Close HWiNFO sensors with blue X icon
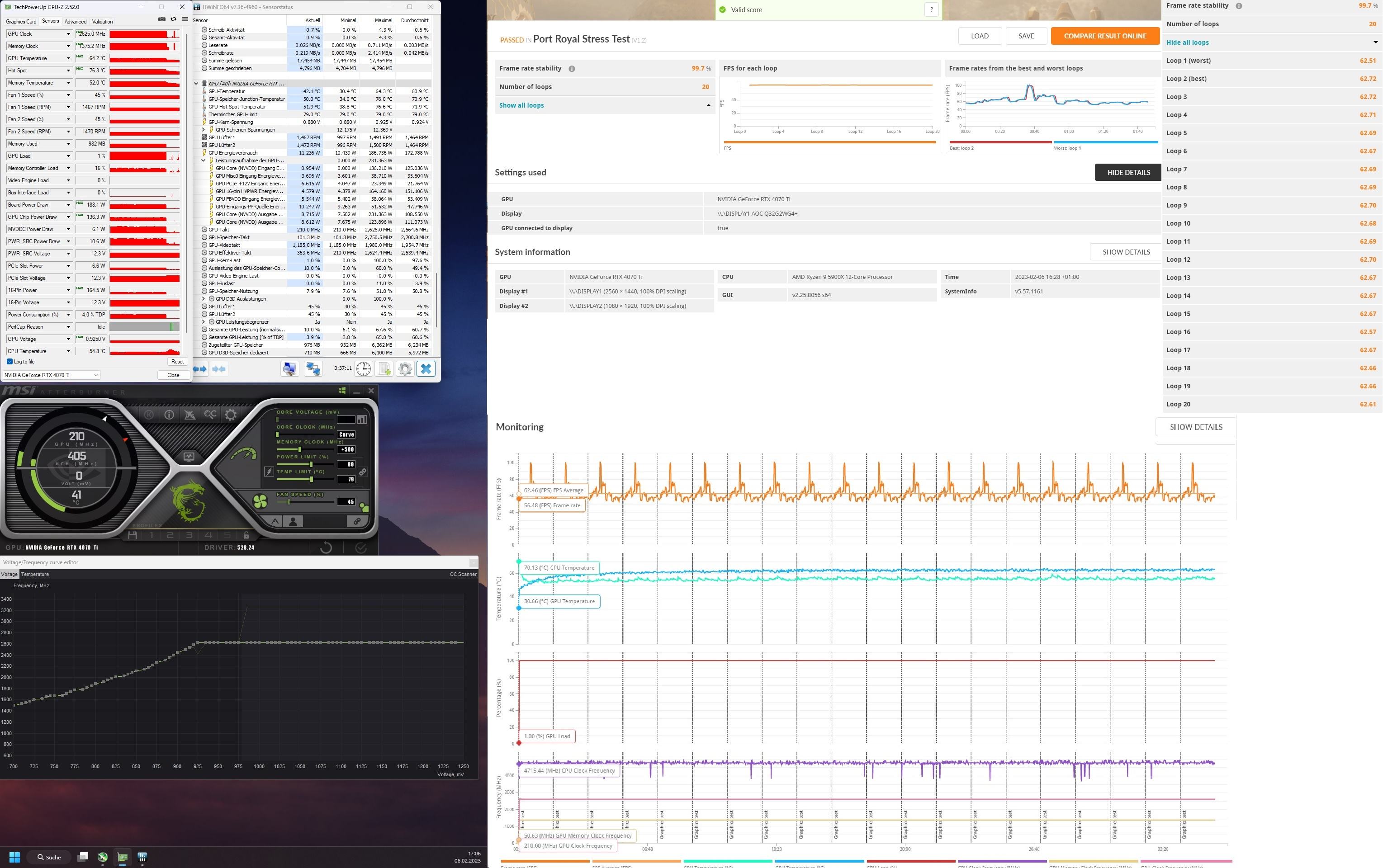This screenshot has width=1383, height=868. click(x=426, y=368)
